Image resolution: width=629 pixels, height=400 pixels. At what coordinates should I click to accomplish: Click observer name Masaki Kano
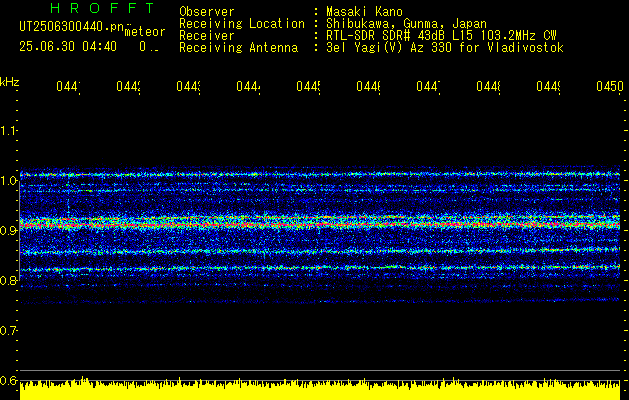pyautogui.click(x=364, y=11)
